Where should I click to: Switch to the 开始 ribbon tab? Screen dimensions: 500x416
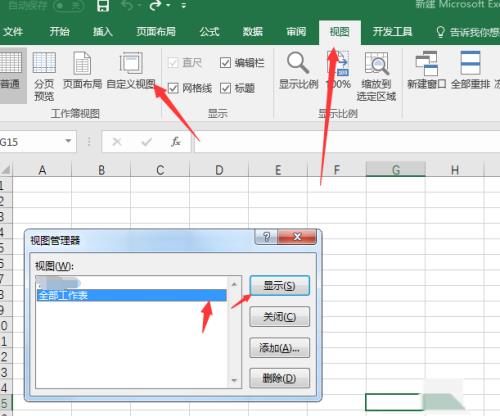coord(59,32)
